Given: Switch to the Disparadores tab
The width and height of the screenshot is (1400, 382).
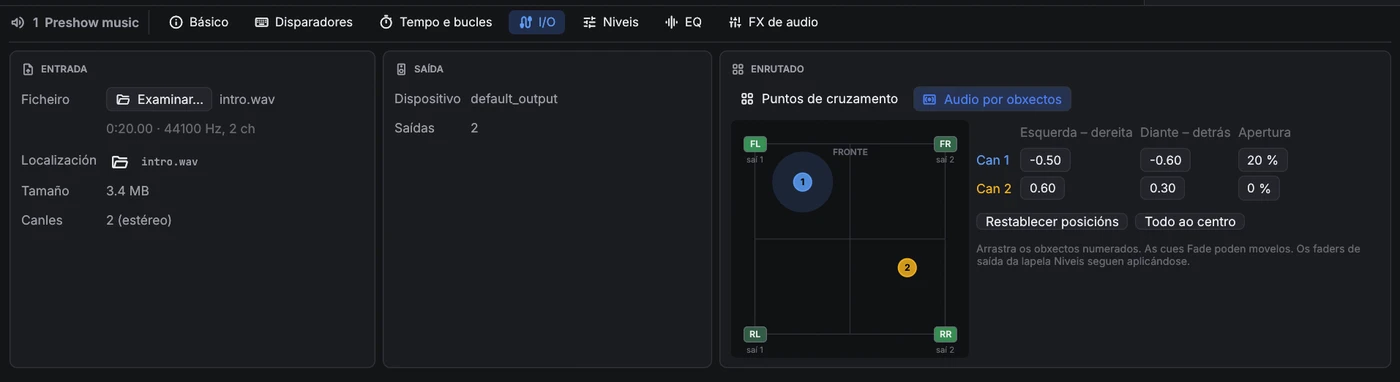Looking at the screenshot, I should tap(303, 22).
